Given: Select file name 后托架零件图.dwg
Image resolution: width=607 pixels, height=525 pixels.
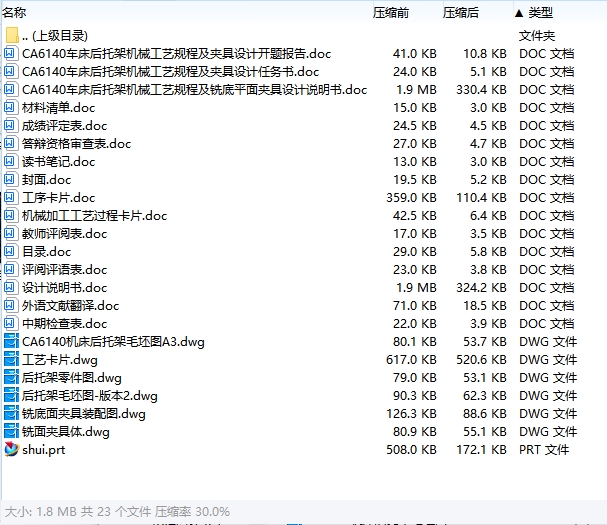Looking at the screenshot, I should (x=72, y=378).
